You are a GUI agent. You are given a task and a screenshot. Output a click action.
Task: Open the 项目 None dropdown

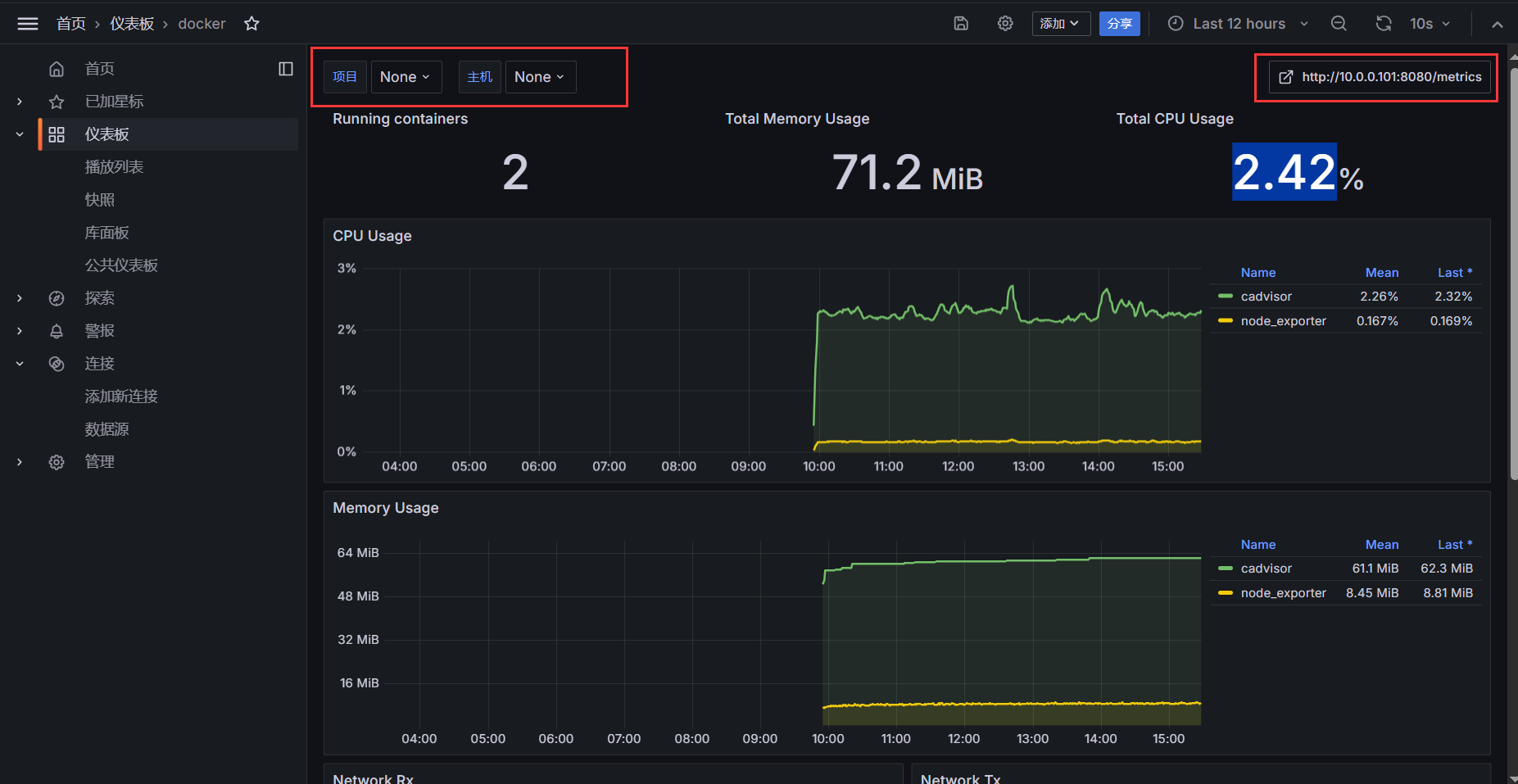click(x=406, y=77)
